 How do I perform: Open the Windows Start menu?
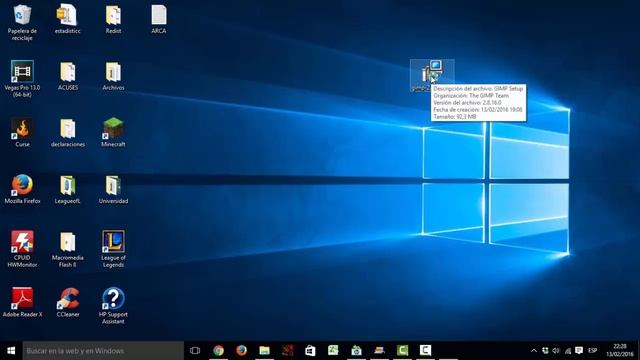pos(11,351)
